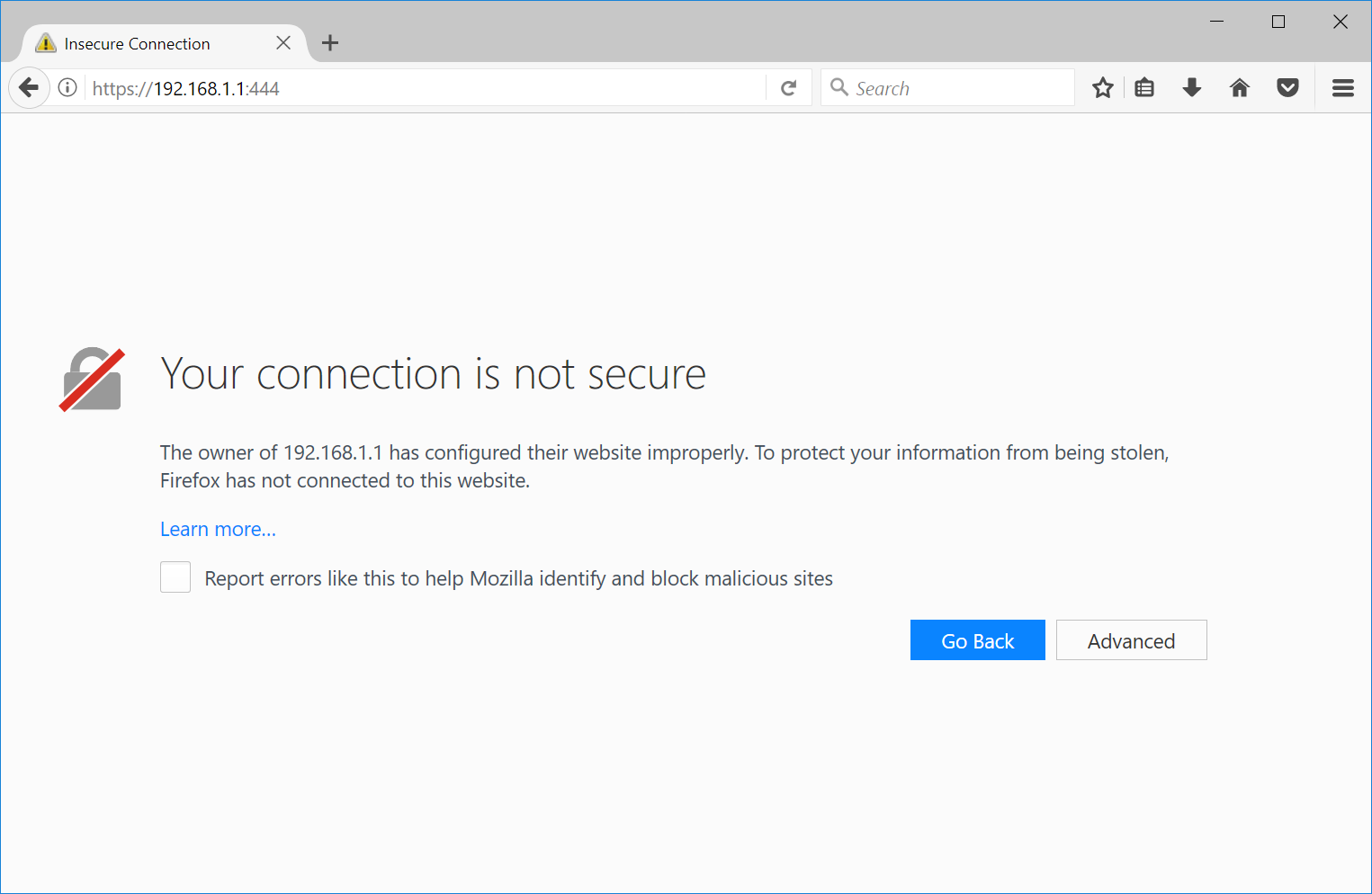Click the magnifier icon in search box
Screen dimensions: 1372x894
[839, 87]
